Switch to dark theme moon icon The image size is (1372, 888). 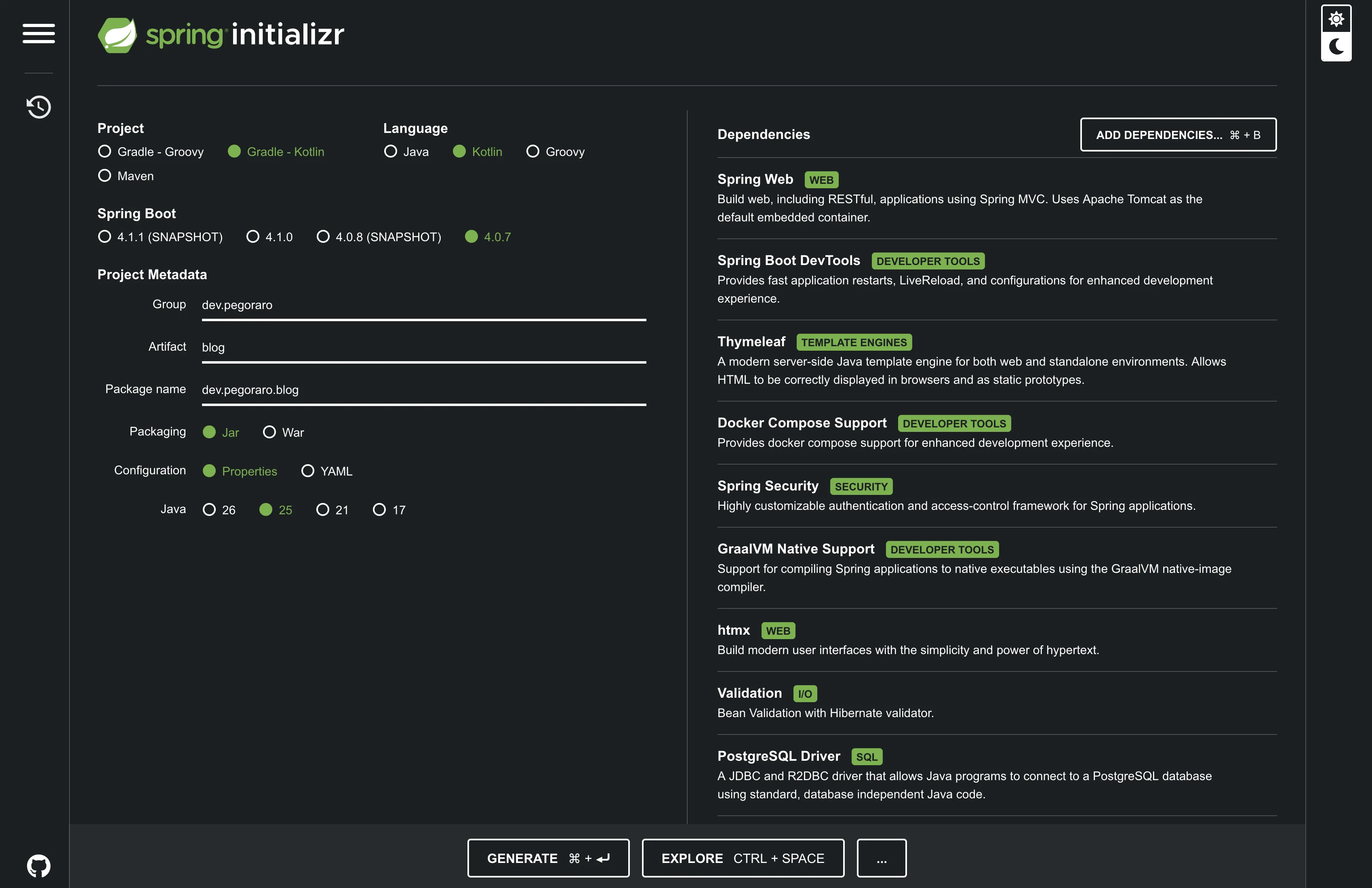point(1336,46)
